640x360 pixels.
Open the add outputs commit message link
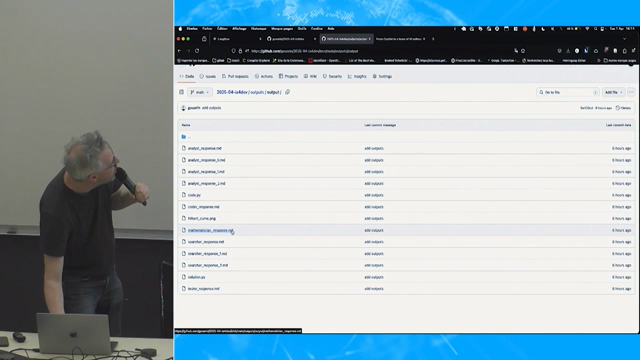211,108
